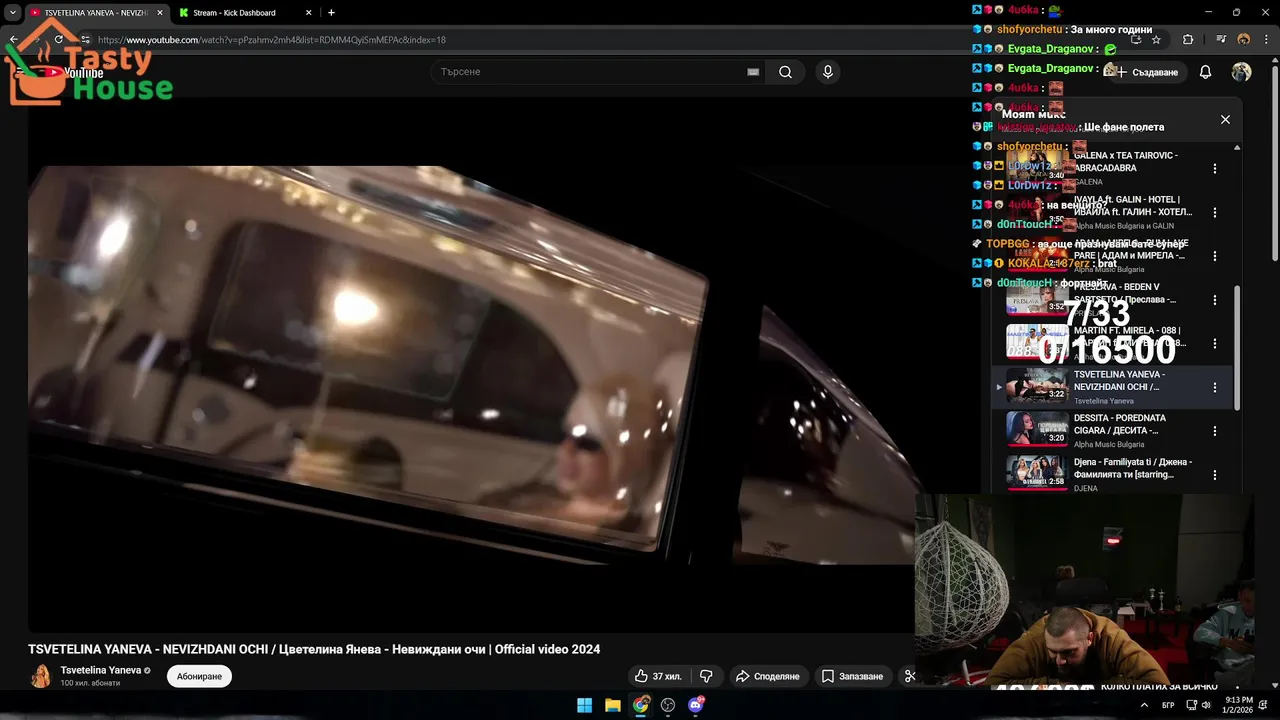Reload the YouTube page
This screenshot has width=1280, height=720.
(x=59, y=40)
